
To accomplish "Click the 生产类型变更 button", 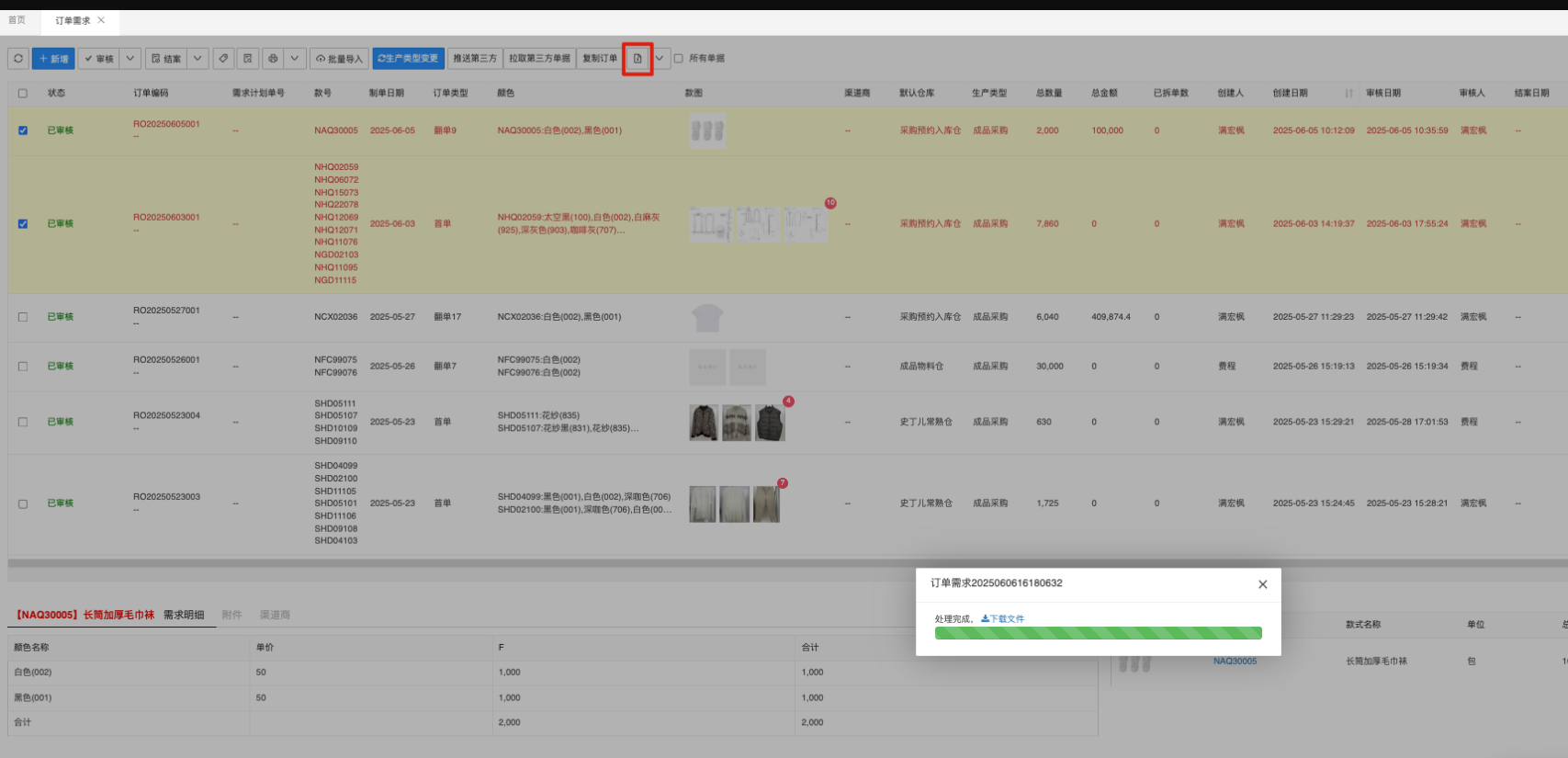I will (408, 59).
